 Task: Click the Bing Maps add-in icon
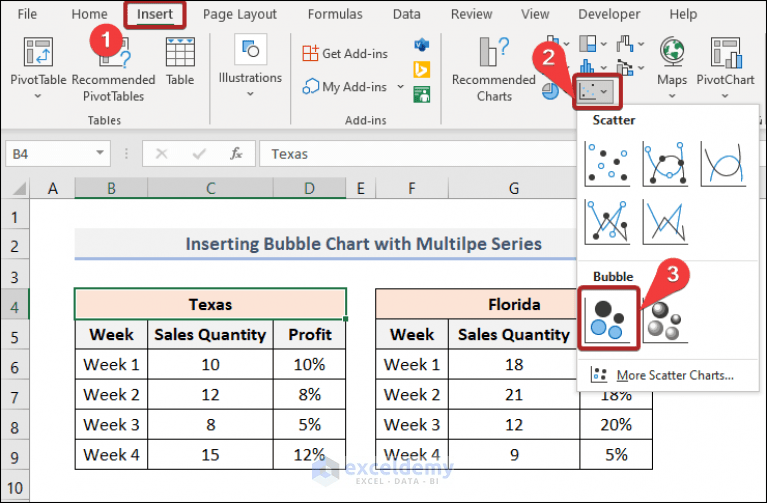tap(422, 69)
